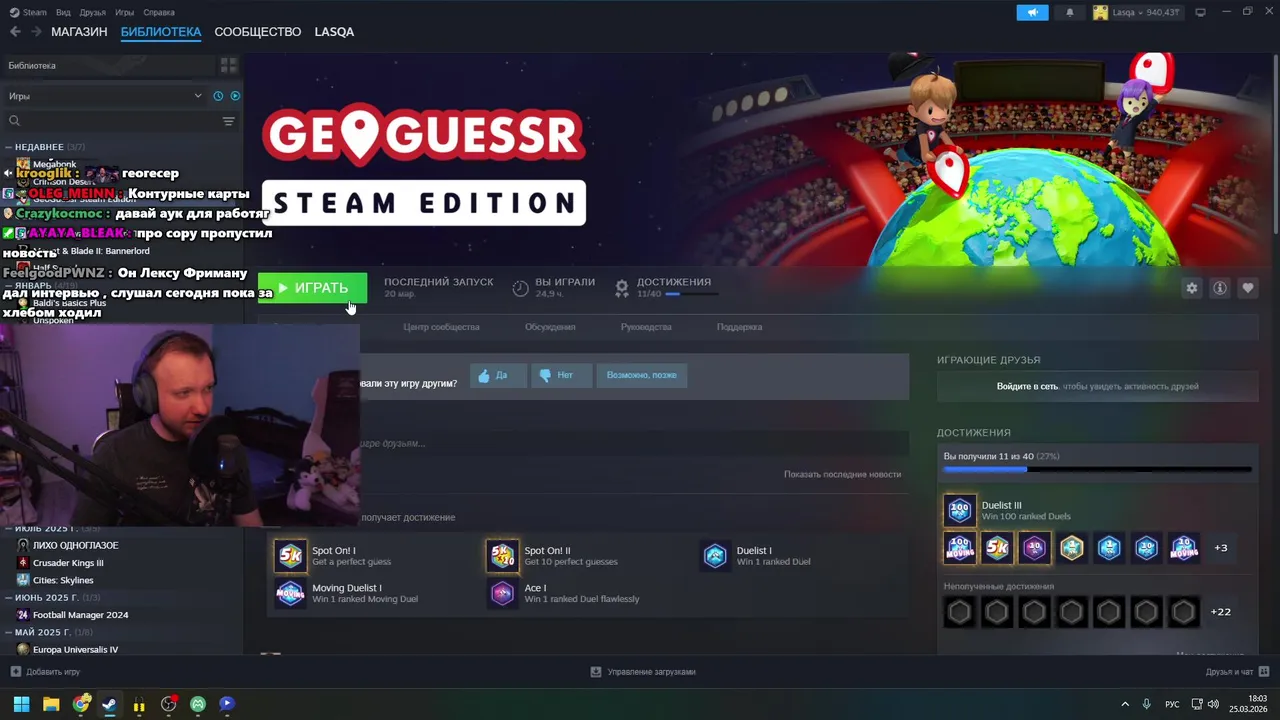1280x720 pixels.
Task: Show hidden system tray icons
Action: tap(1124, 704)
